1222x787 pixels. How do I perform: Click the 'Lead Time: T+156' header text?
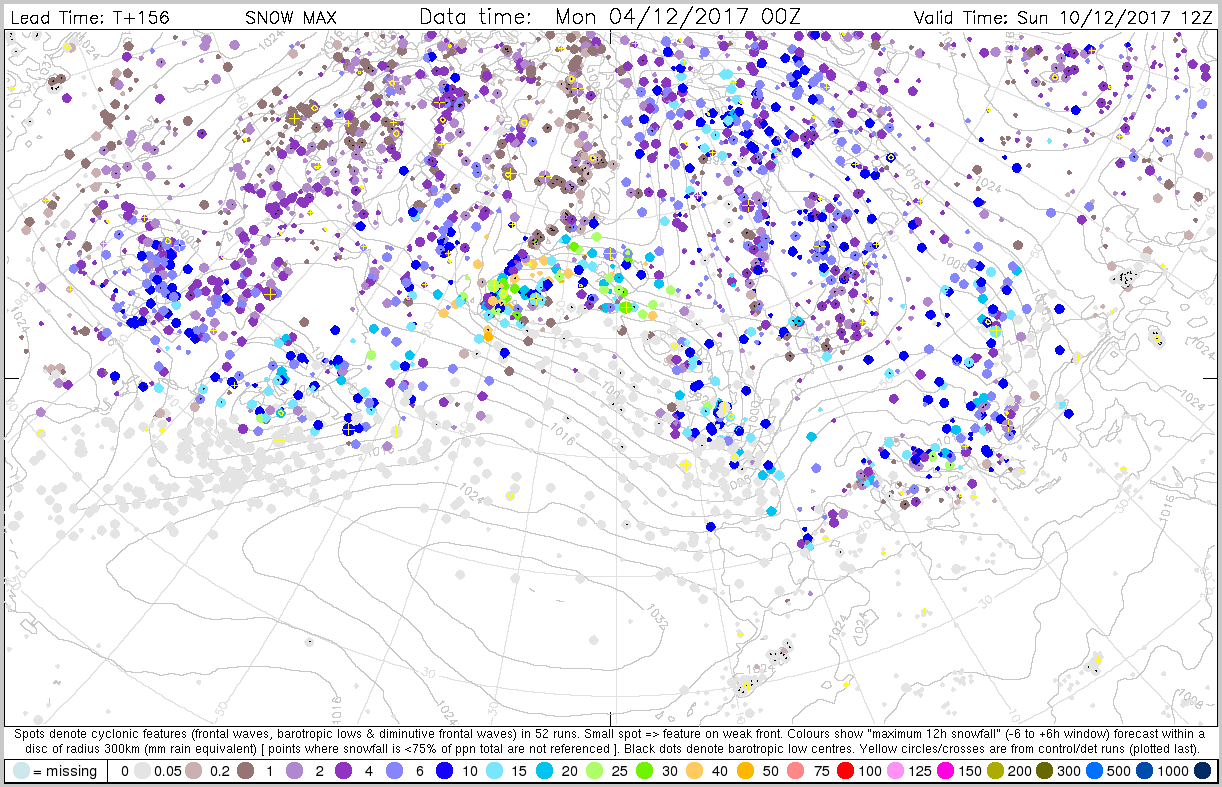[90, 18]
